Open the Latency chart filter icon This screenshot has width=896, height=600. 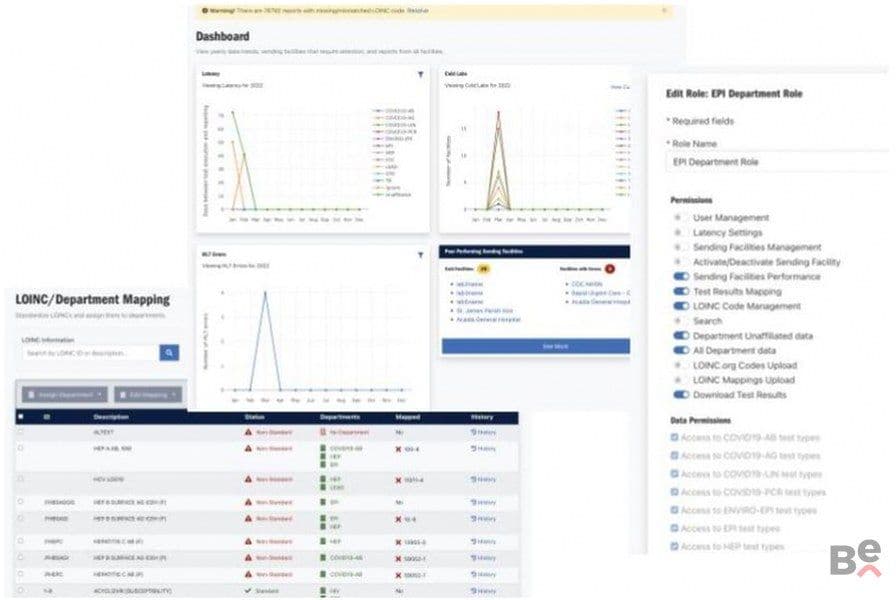click(421, 74)
